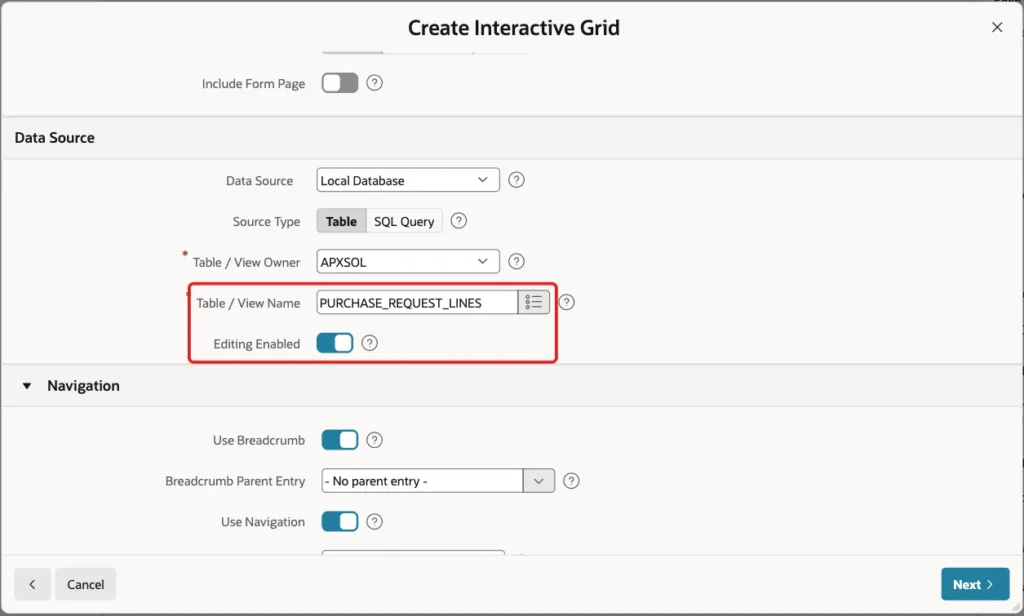Open help for Source Type
Image resolution: width=1024 pixels, height=616 pixels.
(458, 221)
